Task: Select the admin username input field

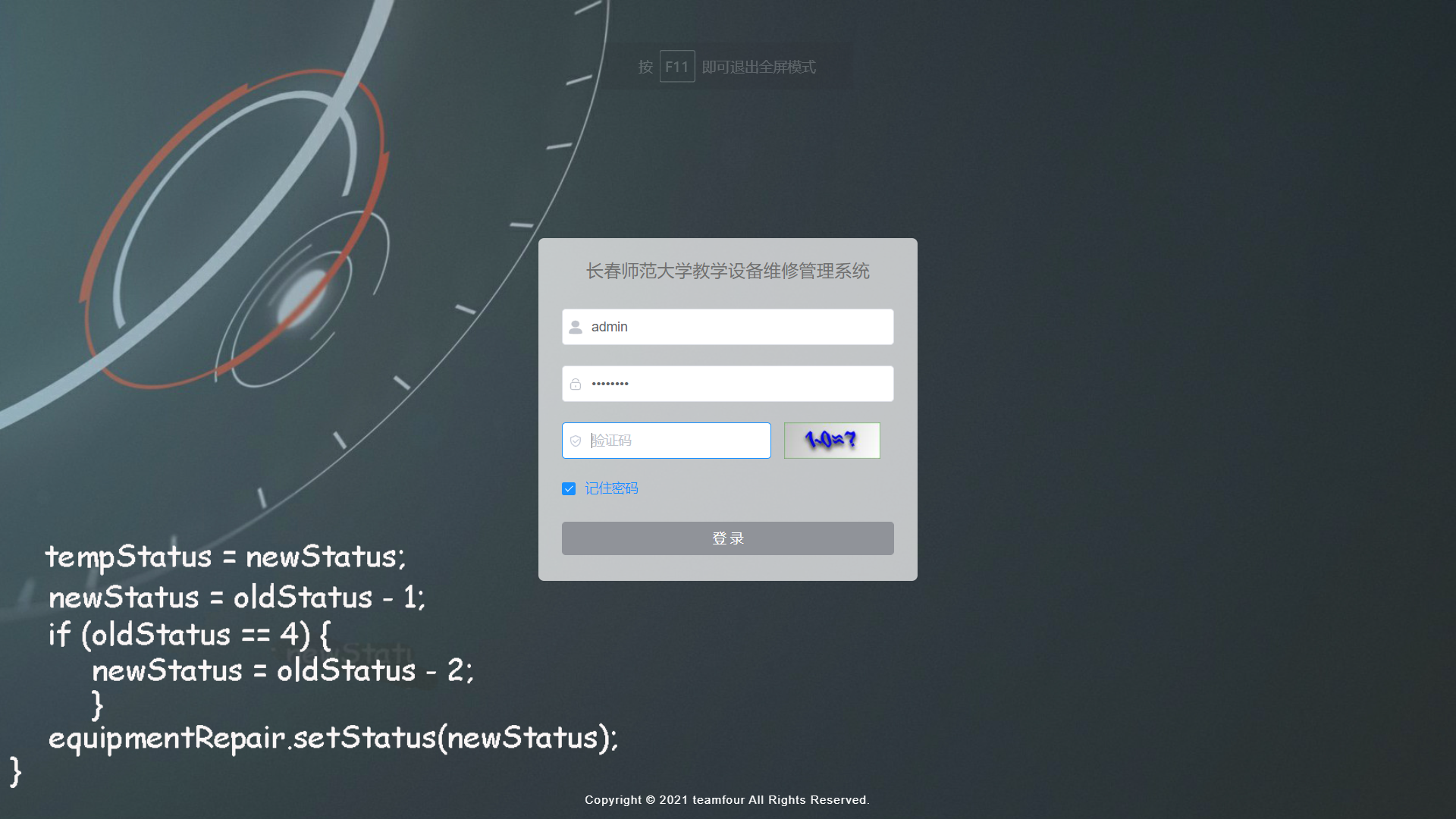Action: tap(727, 327)
